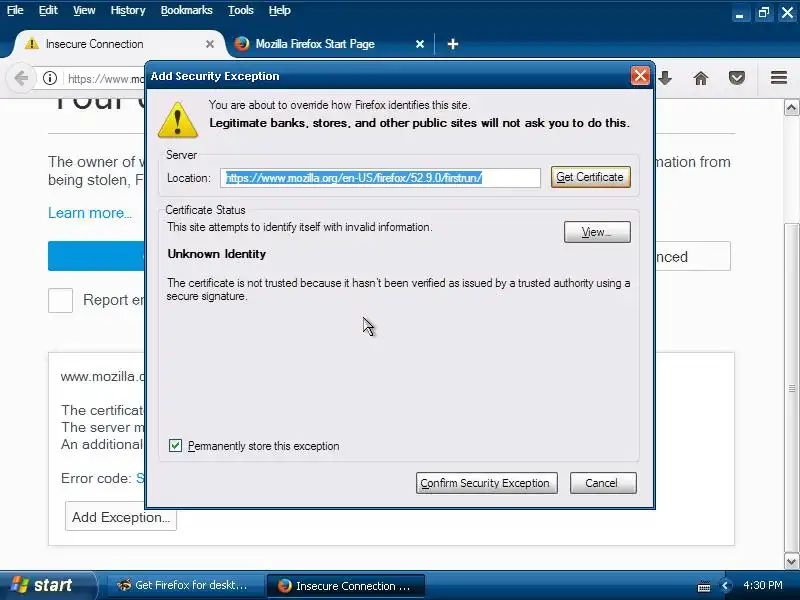Click the blue Go Back button on page

point(96,256)
